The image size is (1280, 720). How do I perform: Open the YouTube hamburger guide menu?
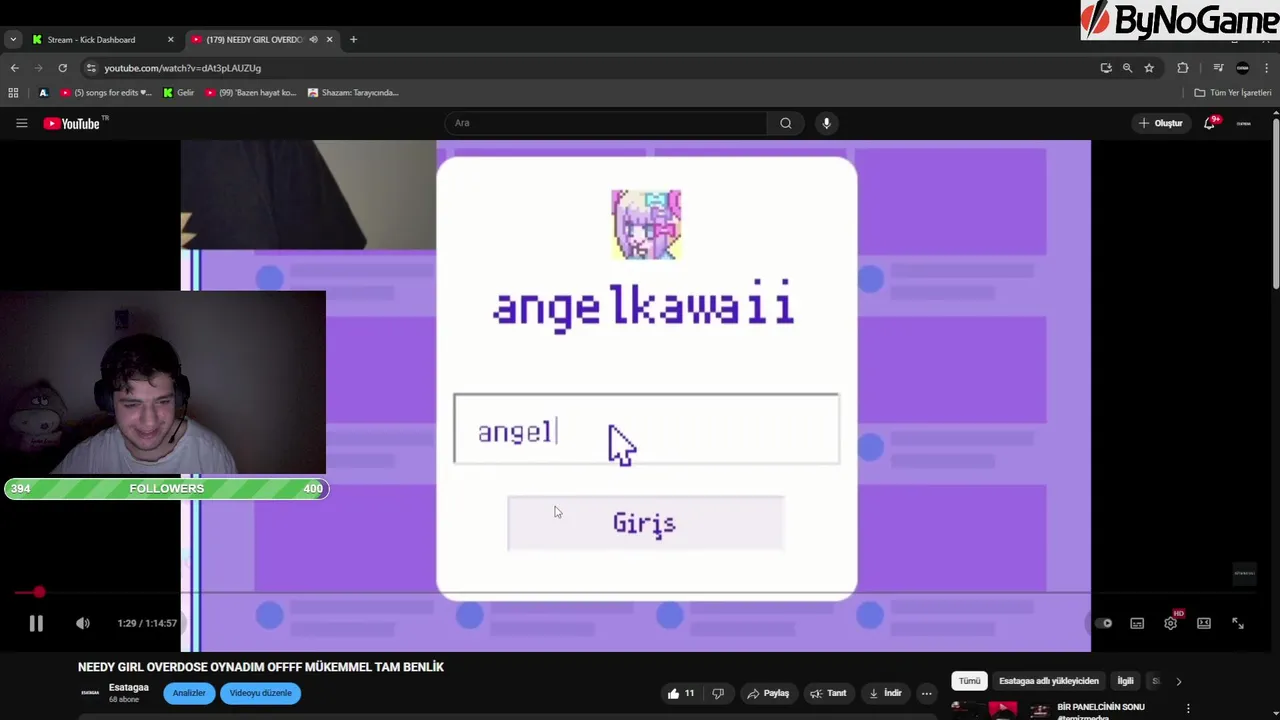[x=21, y=123]
